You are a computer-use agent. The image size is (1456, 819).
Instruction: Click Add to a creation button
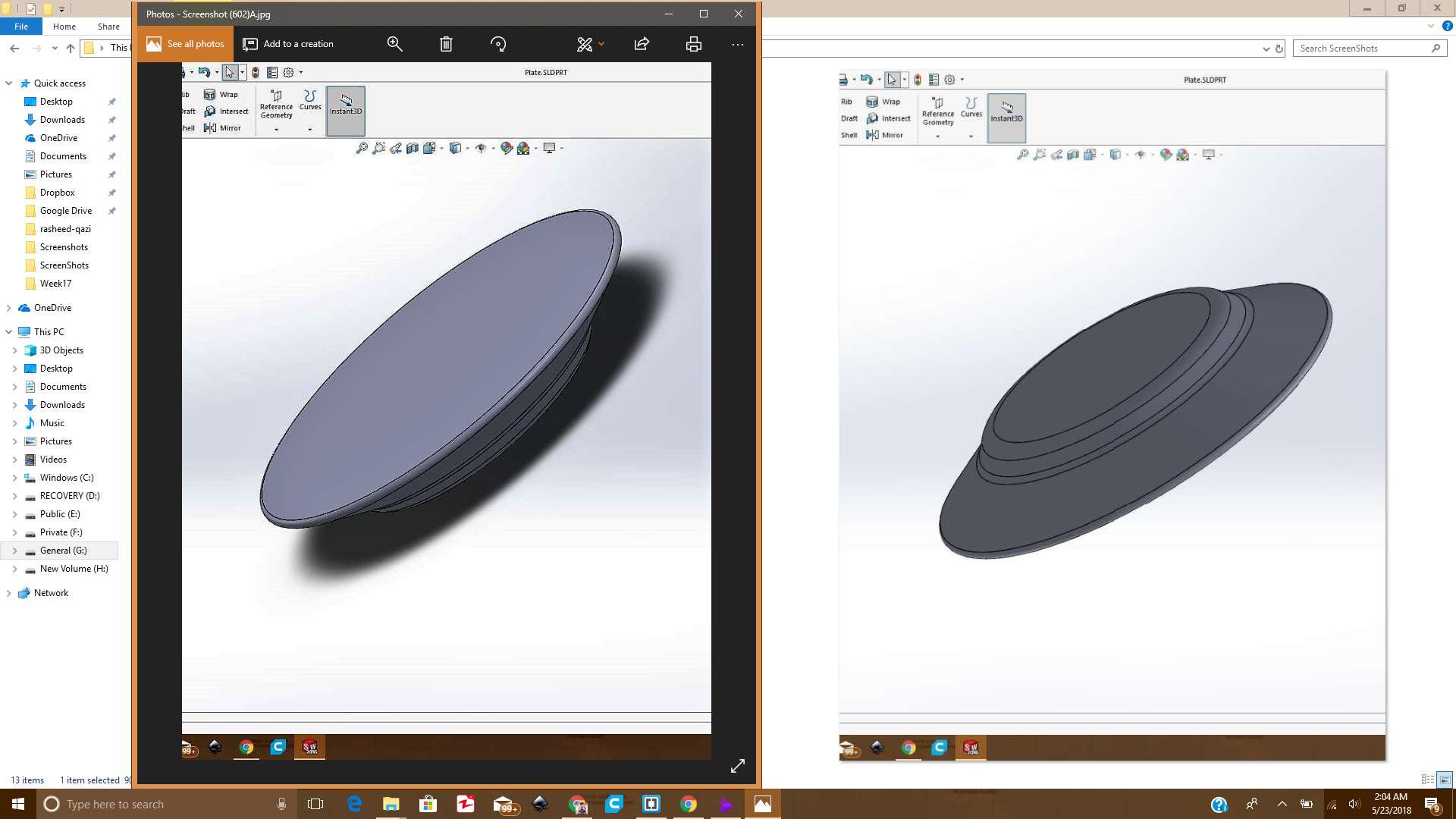[x=288, y=44]
